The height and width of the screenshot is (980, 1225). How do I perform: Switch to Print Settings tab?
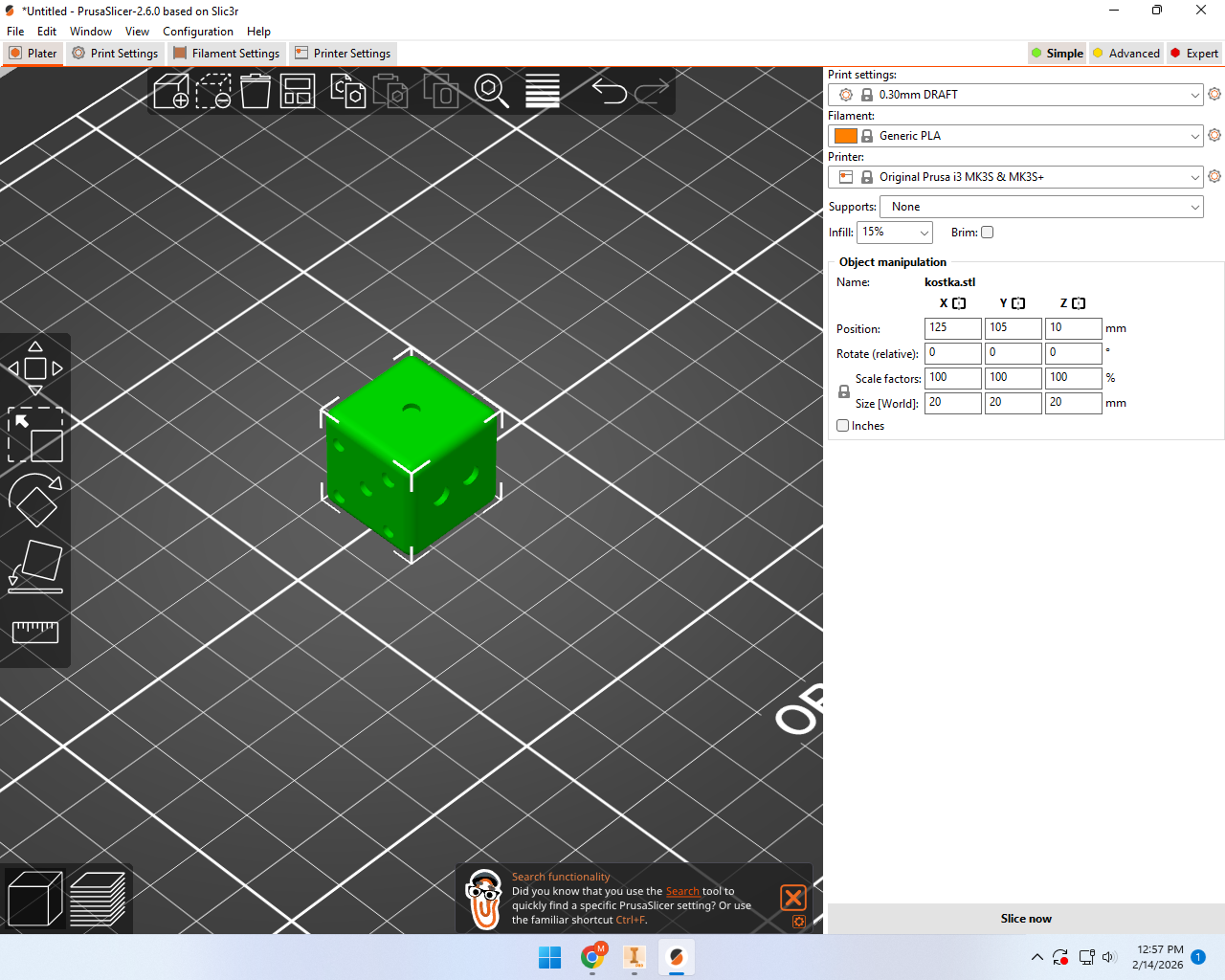coord(115,54)
